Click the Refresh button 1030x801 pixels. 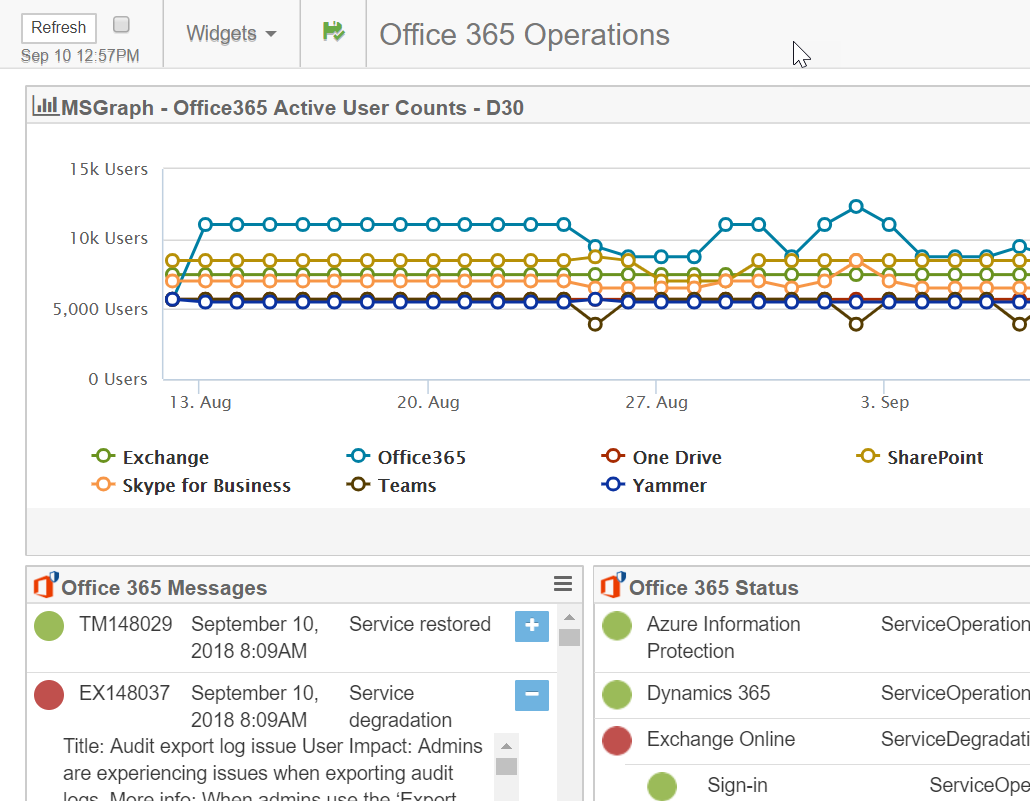click(x=58, y=27)
